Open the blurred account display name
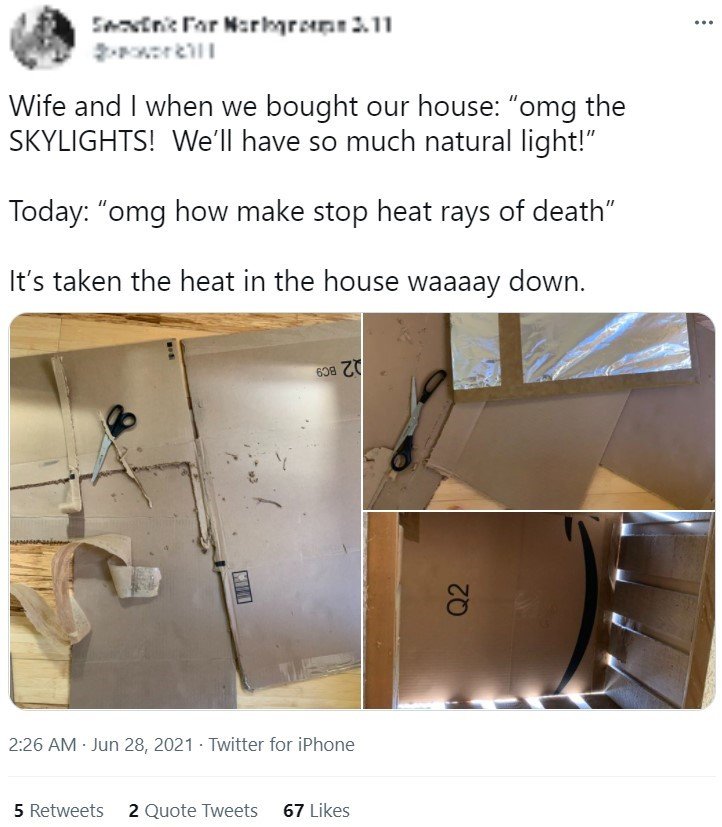 click(x=242, y=24)
